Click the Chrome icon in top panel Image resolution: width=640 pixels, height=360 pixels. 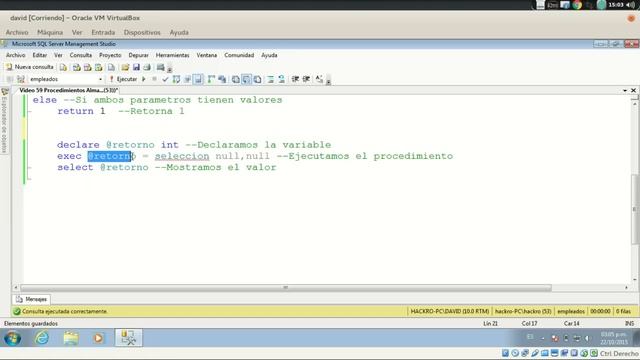tap(577, 5)
